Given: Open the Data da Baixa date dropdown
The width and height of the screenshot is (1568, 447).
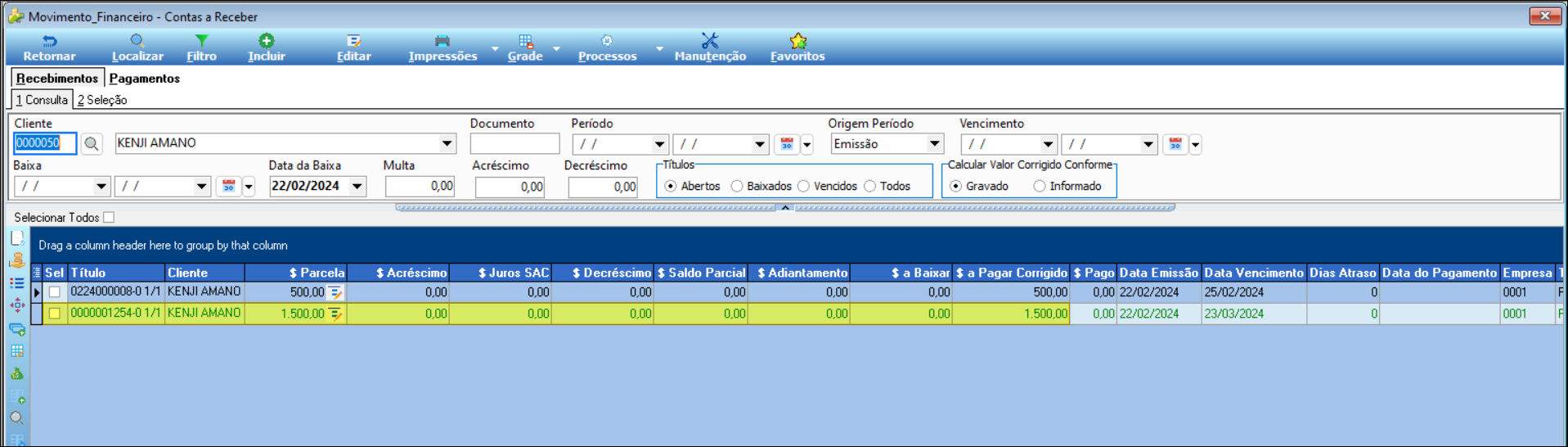Looking at the screenshot, I should point(357,187).
